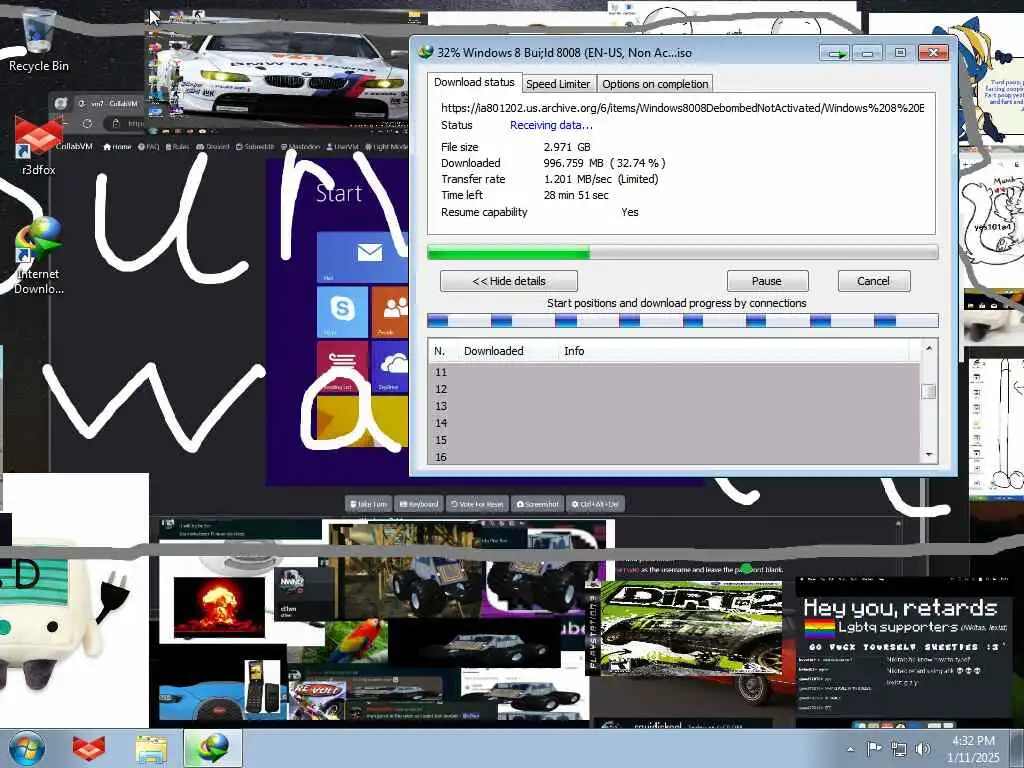1024x768 pixels.
Task: Click the green download progress bar
Action: tap(682, 252)
